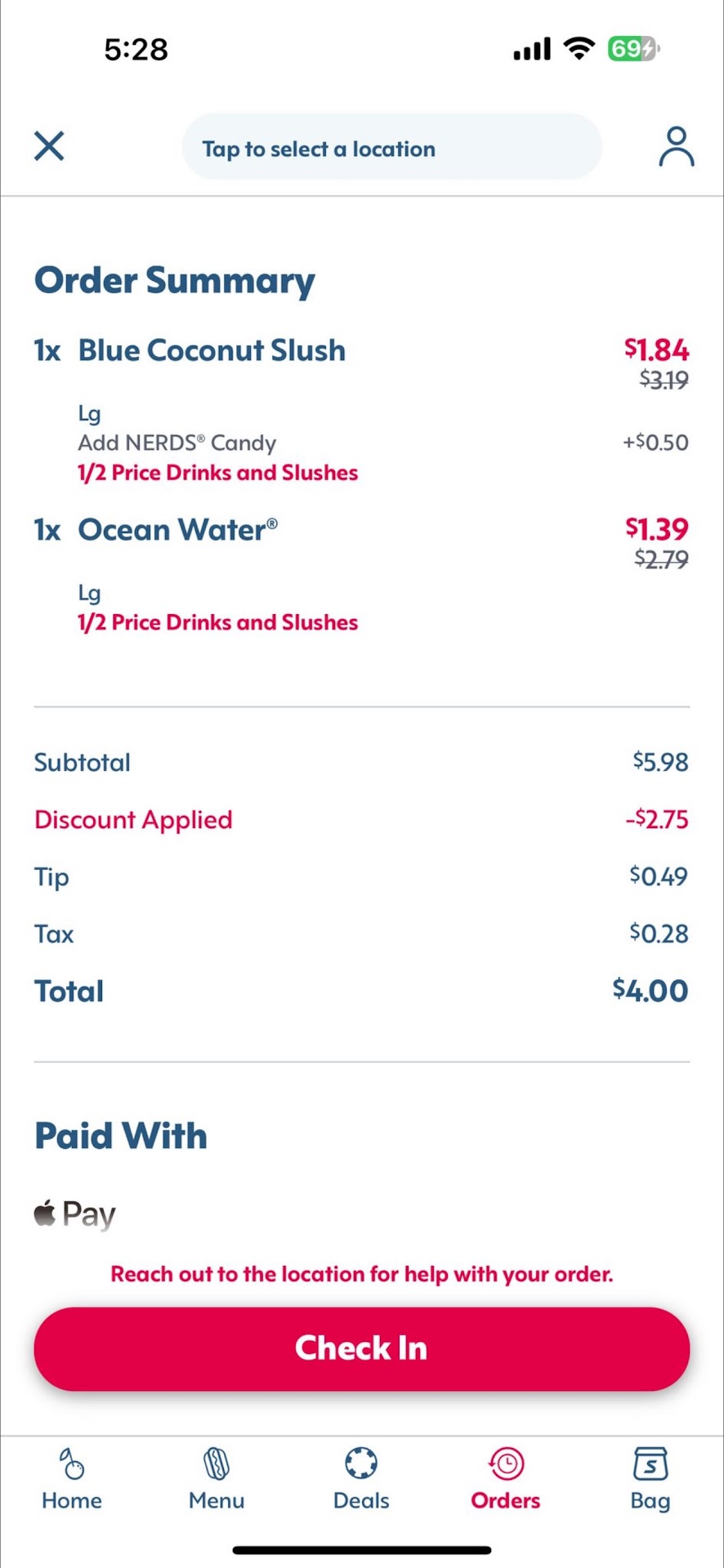
Task: Go to the Deals tab icon
Action: coord(361,1463)
